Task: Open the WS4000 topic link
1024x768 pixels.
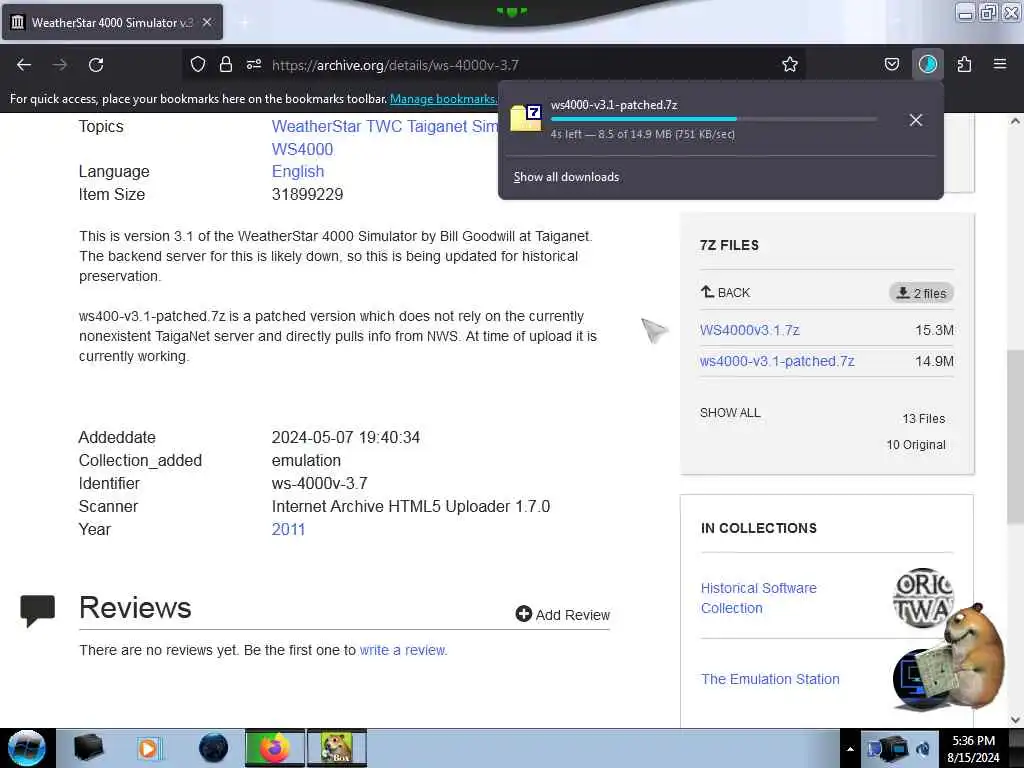Action: pyautogui.click(x=302, y=149)
